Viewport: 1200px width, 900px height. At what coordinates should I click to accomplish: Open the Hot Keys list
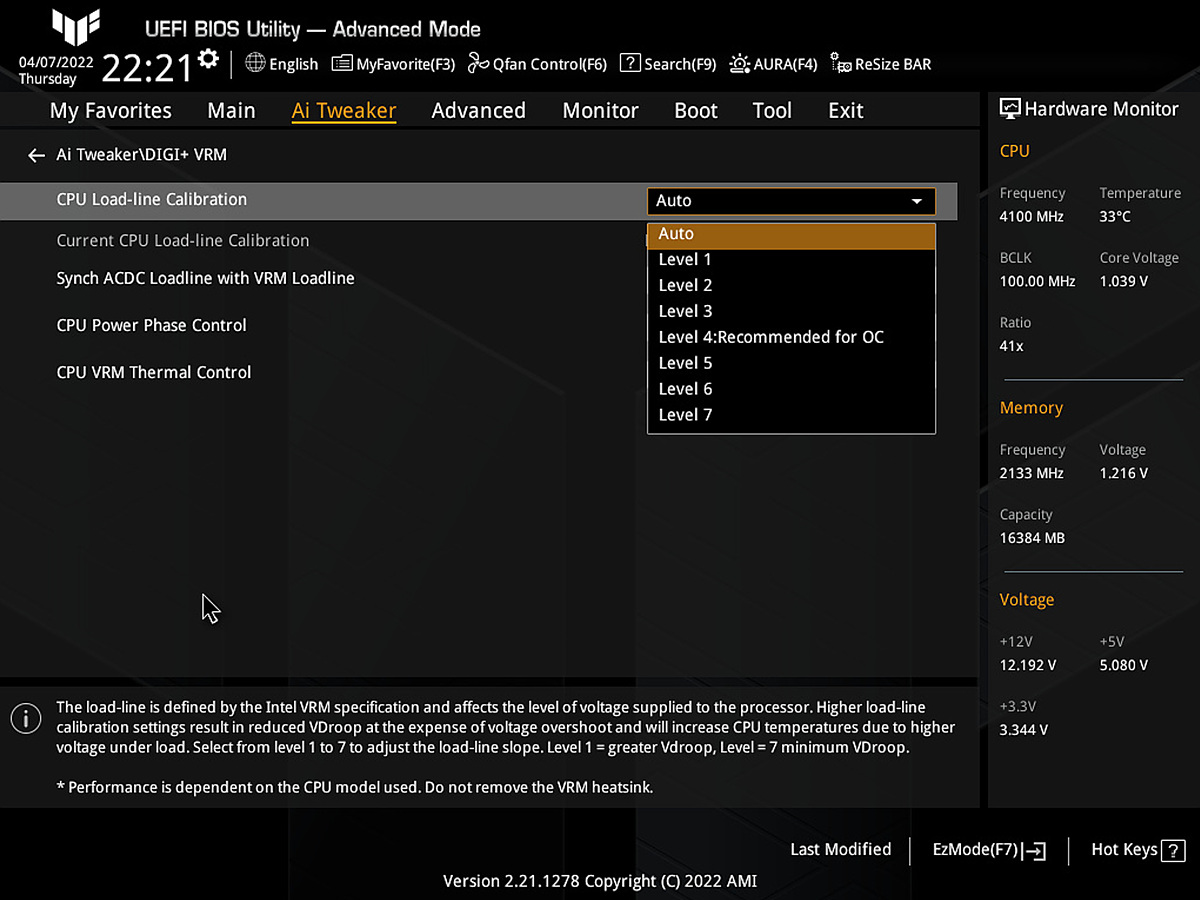click(1138, 850)
